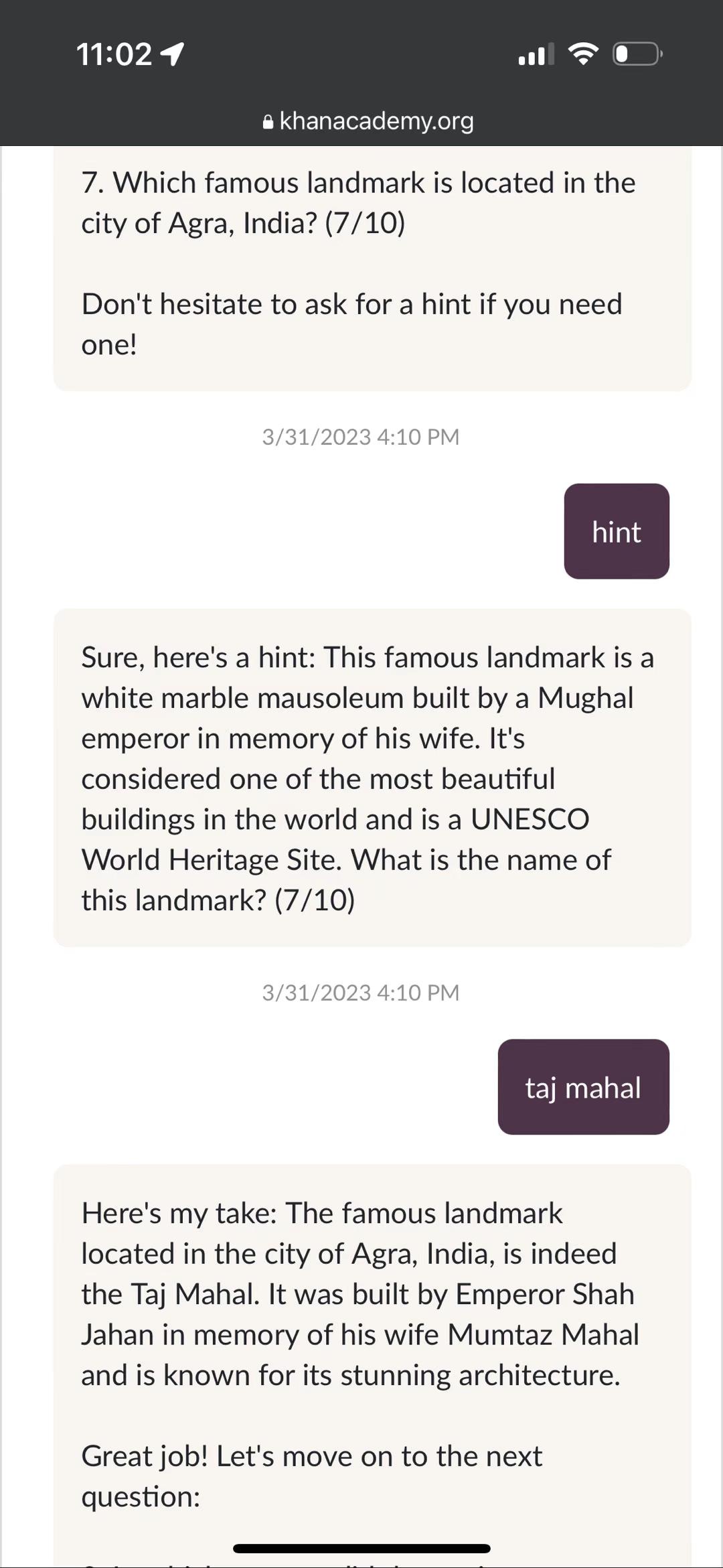Image resolution: width=723 pixels, height=1568 pixels.
Task: Tap the 11:02 clock in status bar
Action: point(114,54)
